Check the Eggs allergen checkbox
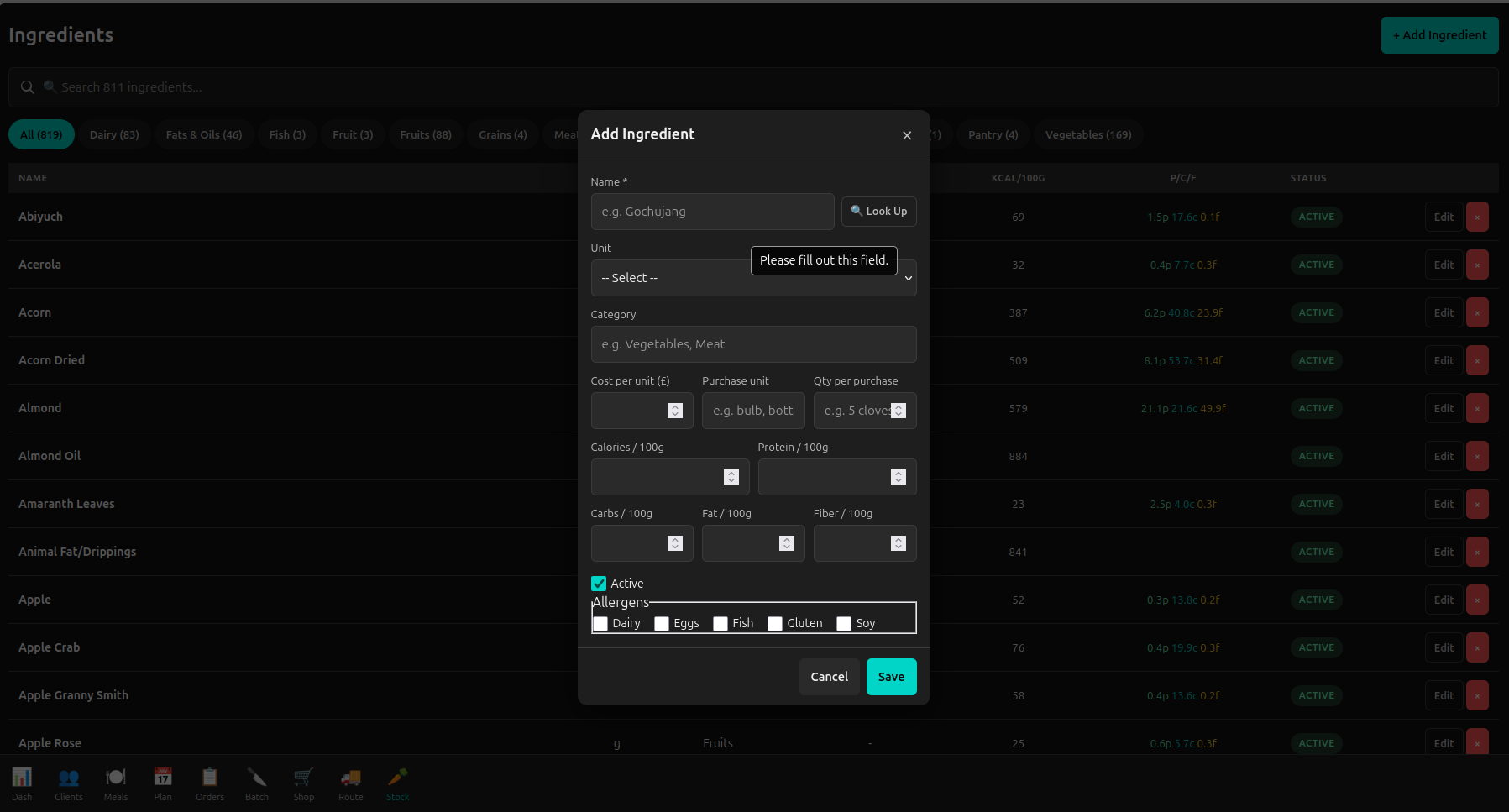The width and height of the screenshot is (1509, 812). (x=662, y=623)
